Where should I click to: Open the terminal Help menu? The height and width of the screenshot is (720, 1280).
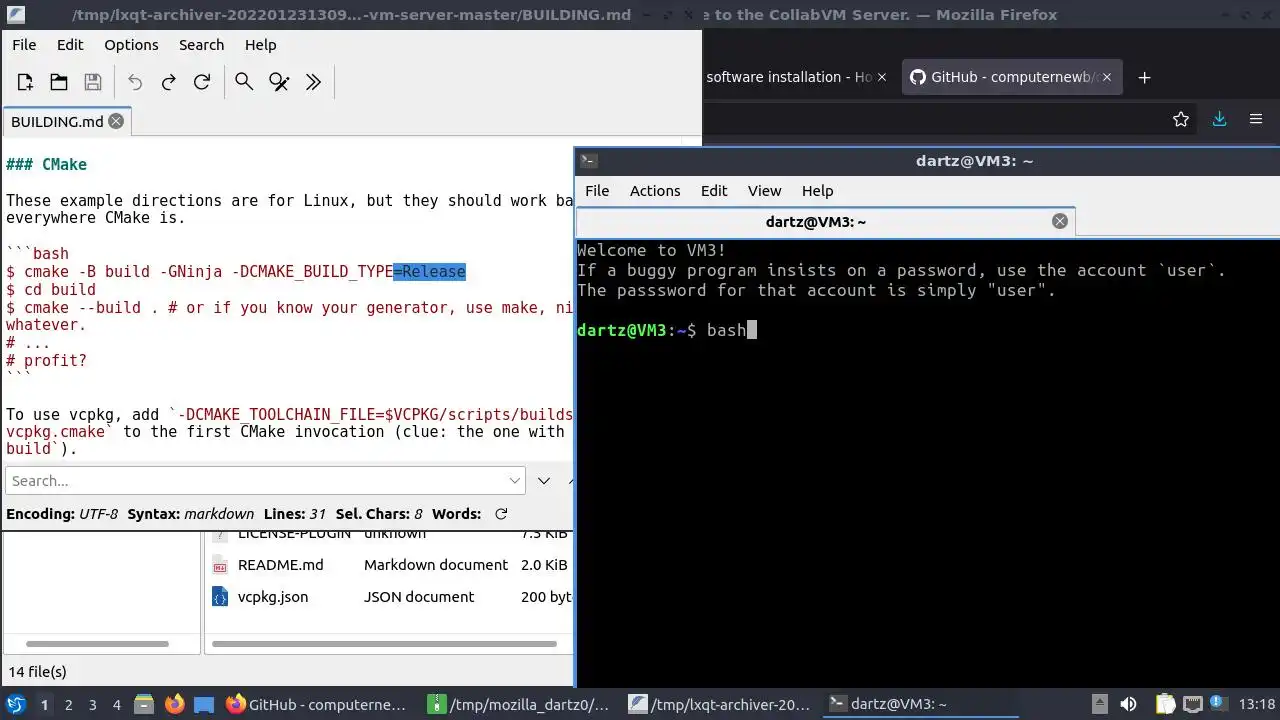tap(817, 191)
